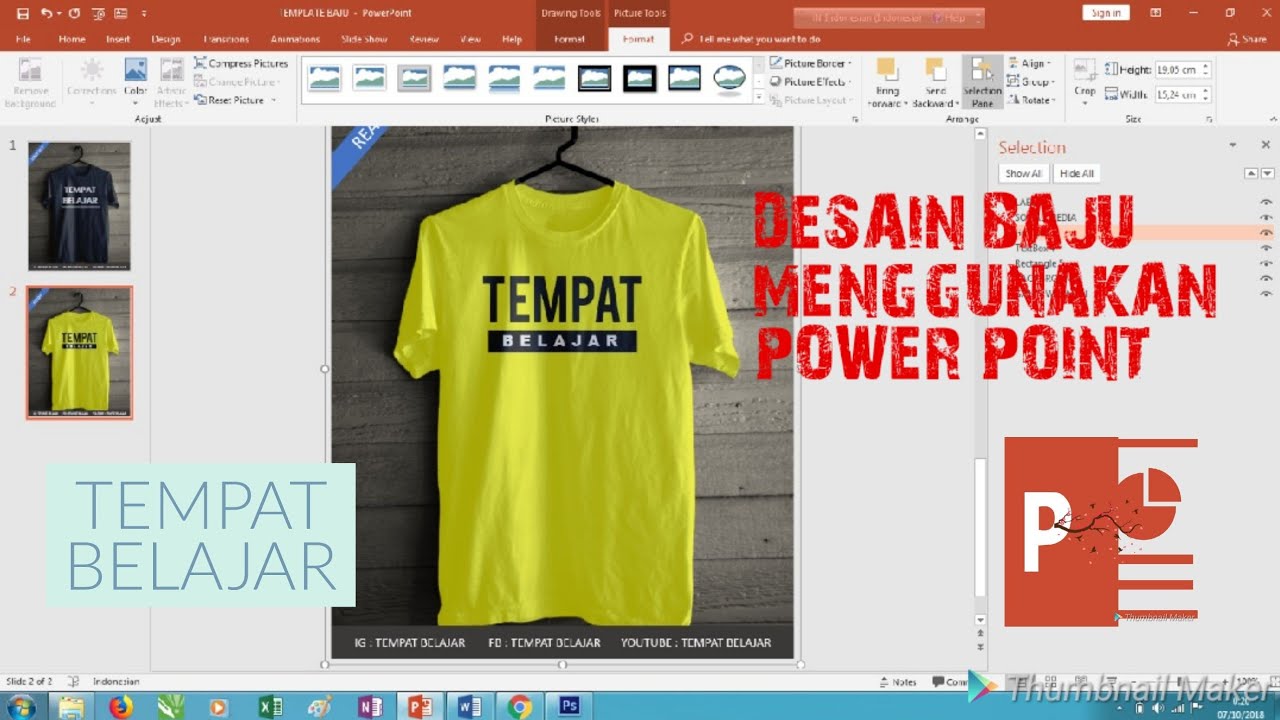Click Compress Pictures
This screenshot has height=720, width=1280.
[x=241, y=63]
